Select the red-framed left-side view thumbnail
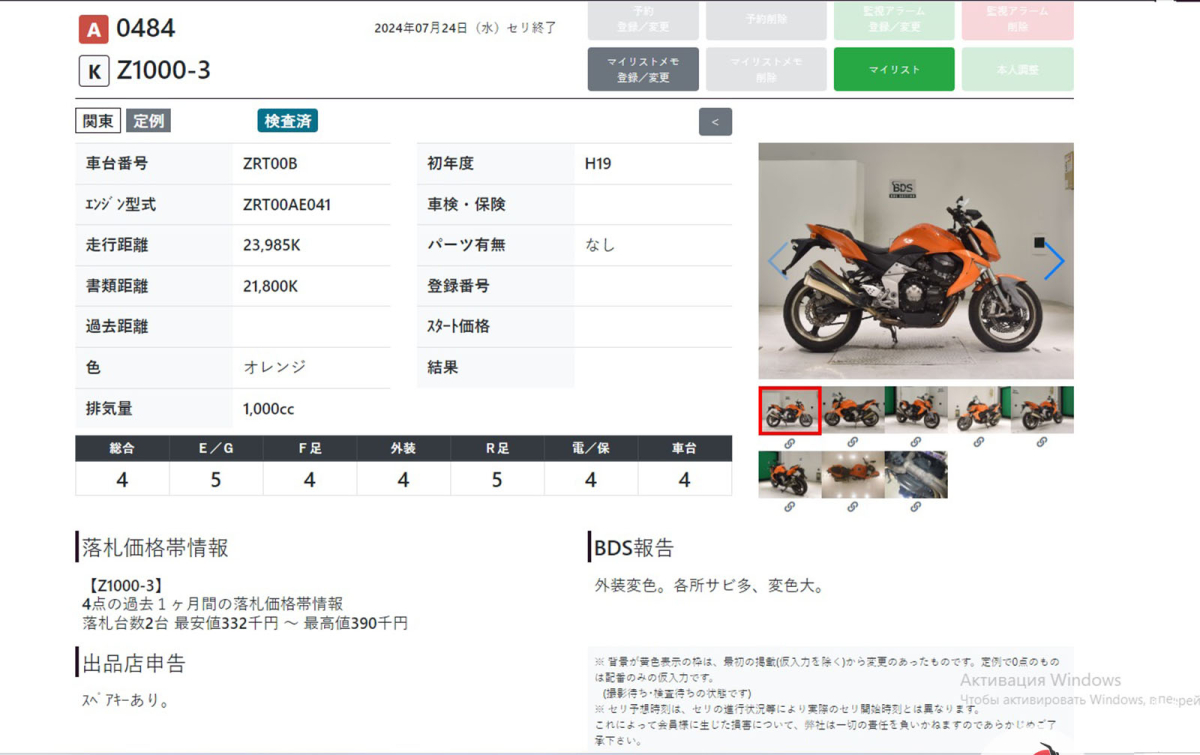 [x=789, y=411]
